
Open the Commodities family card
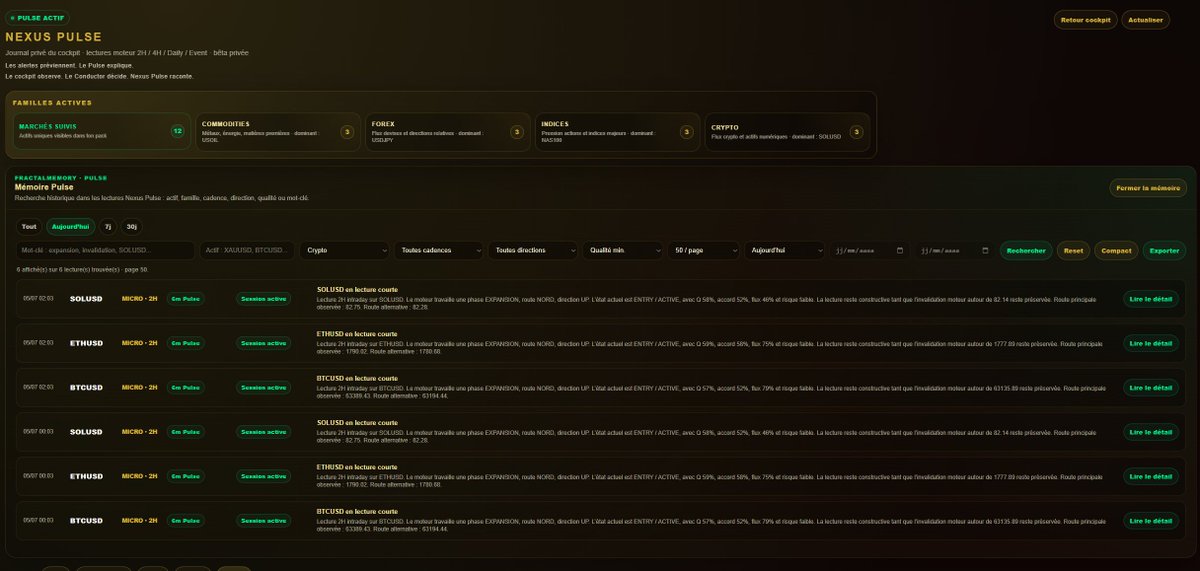[x=278, y=131]
